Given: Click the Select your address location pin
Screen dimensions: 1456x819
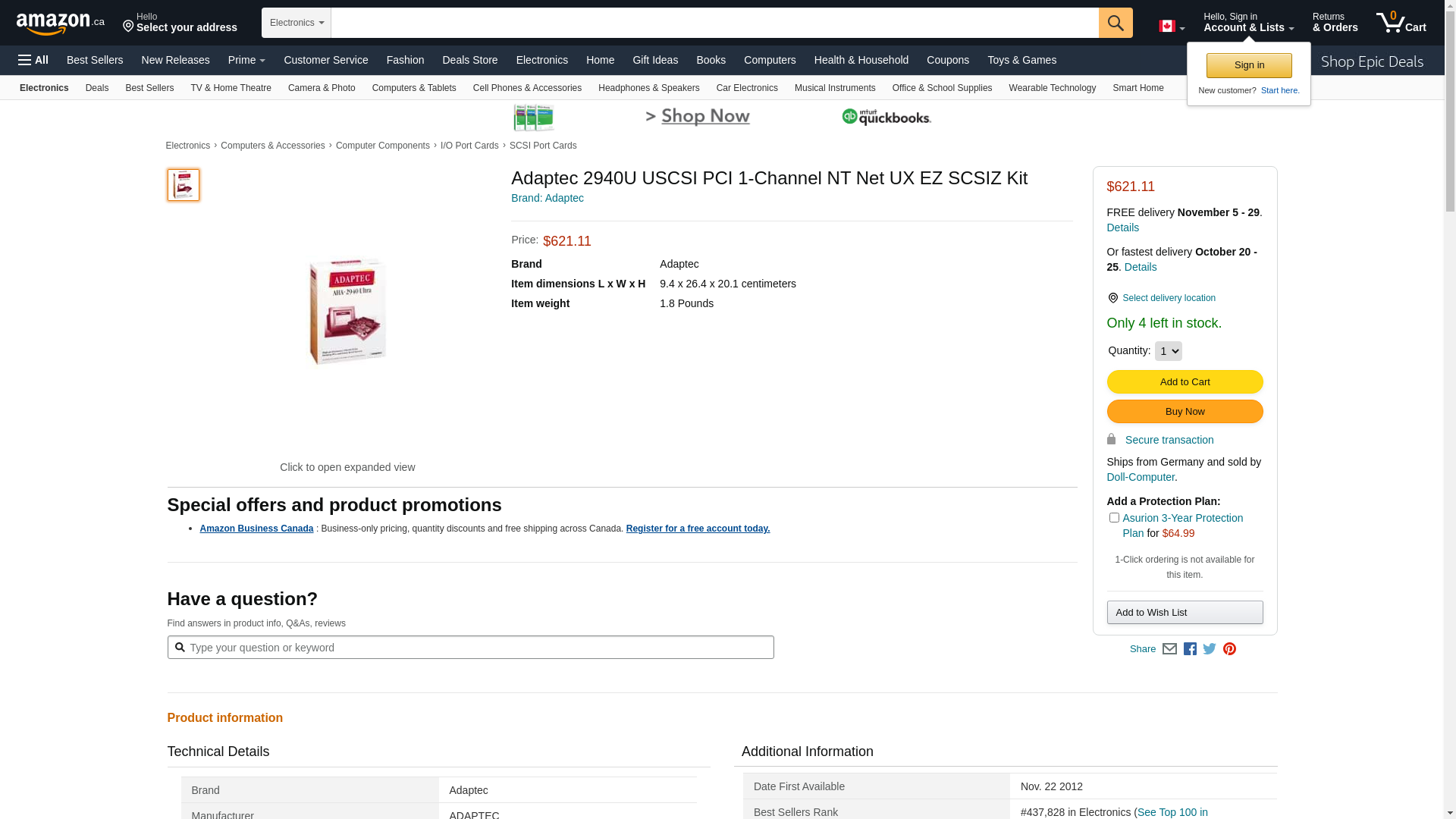Looking at the screenshot, I should point(128,27).
